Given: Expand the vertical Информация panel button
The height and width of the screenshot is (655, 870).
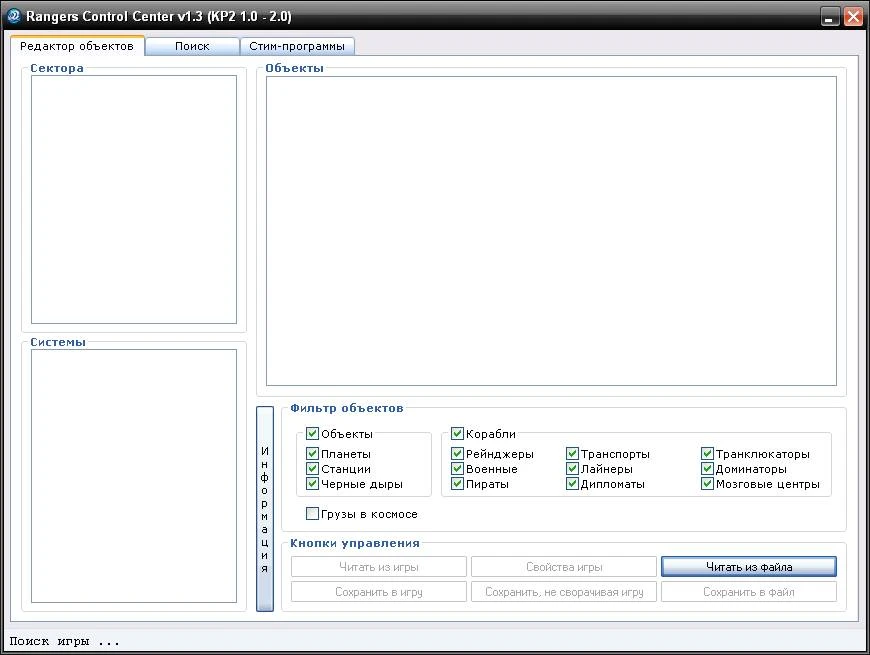Looking at the screenshot, I should coord(265,508).
